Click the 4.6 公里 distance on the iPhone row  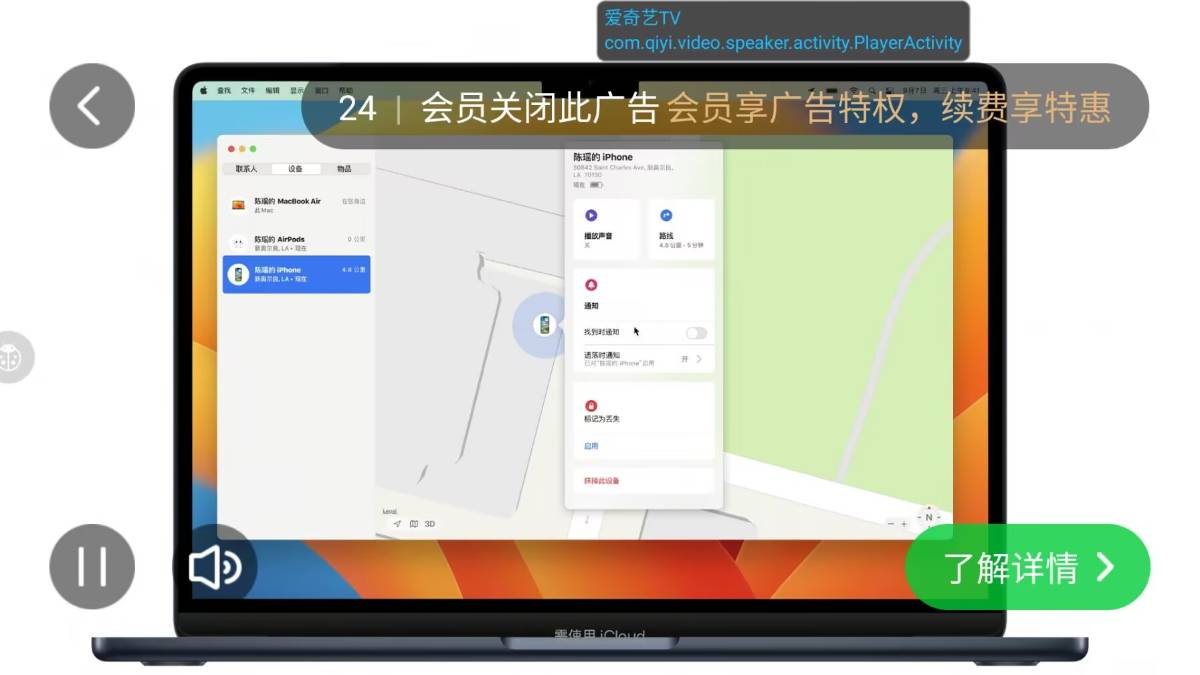354,270
